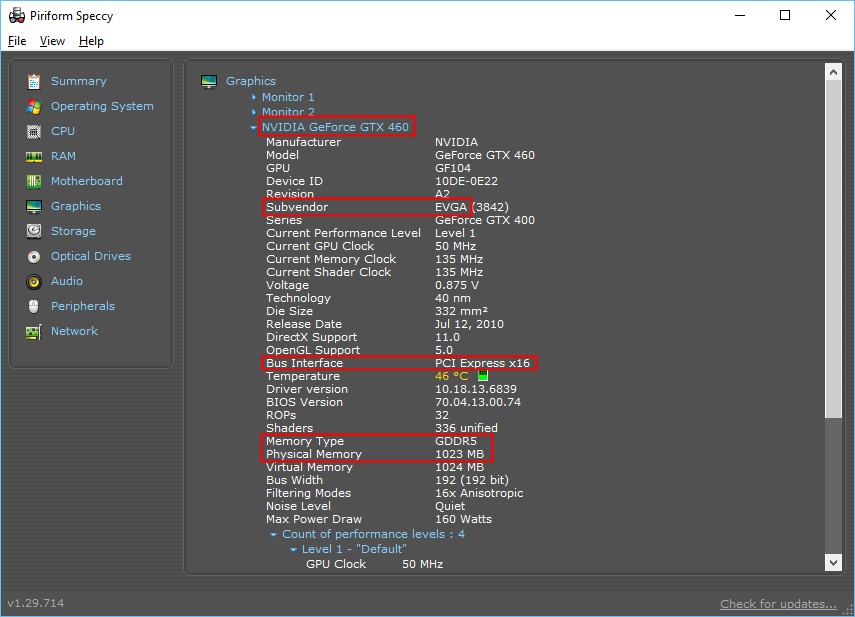The height and width of the screenshot is (617, 855).
Task: Select the Manufacturer NVIDIA row
Action: pyautogui.click(x=372, y=142)
